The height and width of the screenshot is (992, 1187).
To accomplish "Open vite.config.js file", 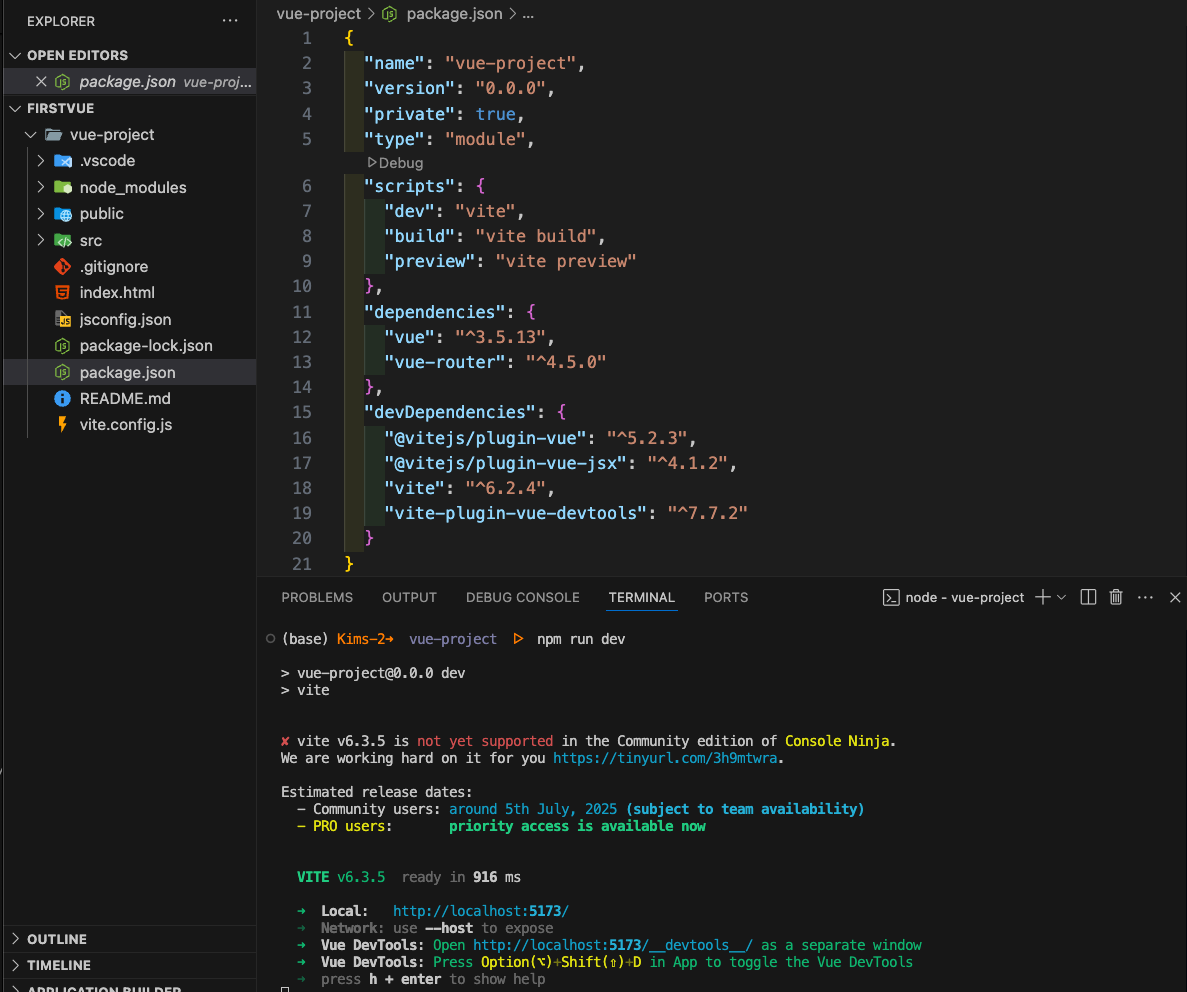I will [x=126, y=425].
